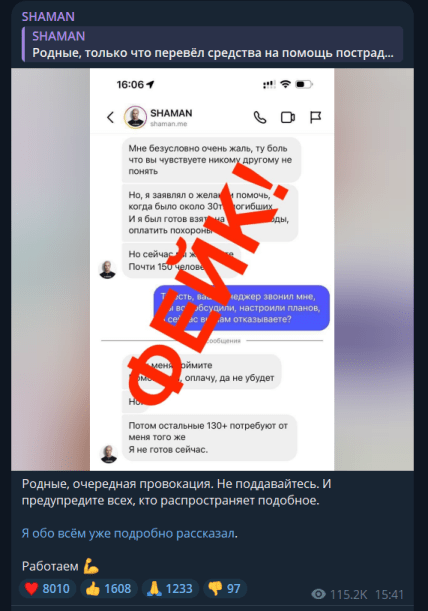Click the eye views counter 115.2K
The image size is (428, 611).
click(339, 594)
